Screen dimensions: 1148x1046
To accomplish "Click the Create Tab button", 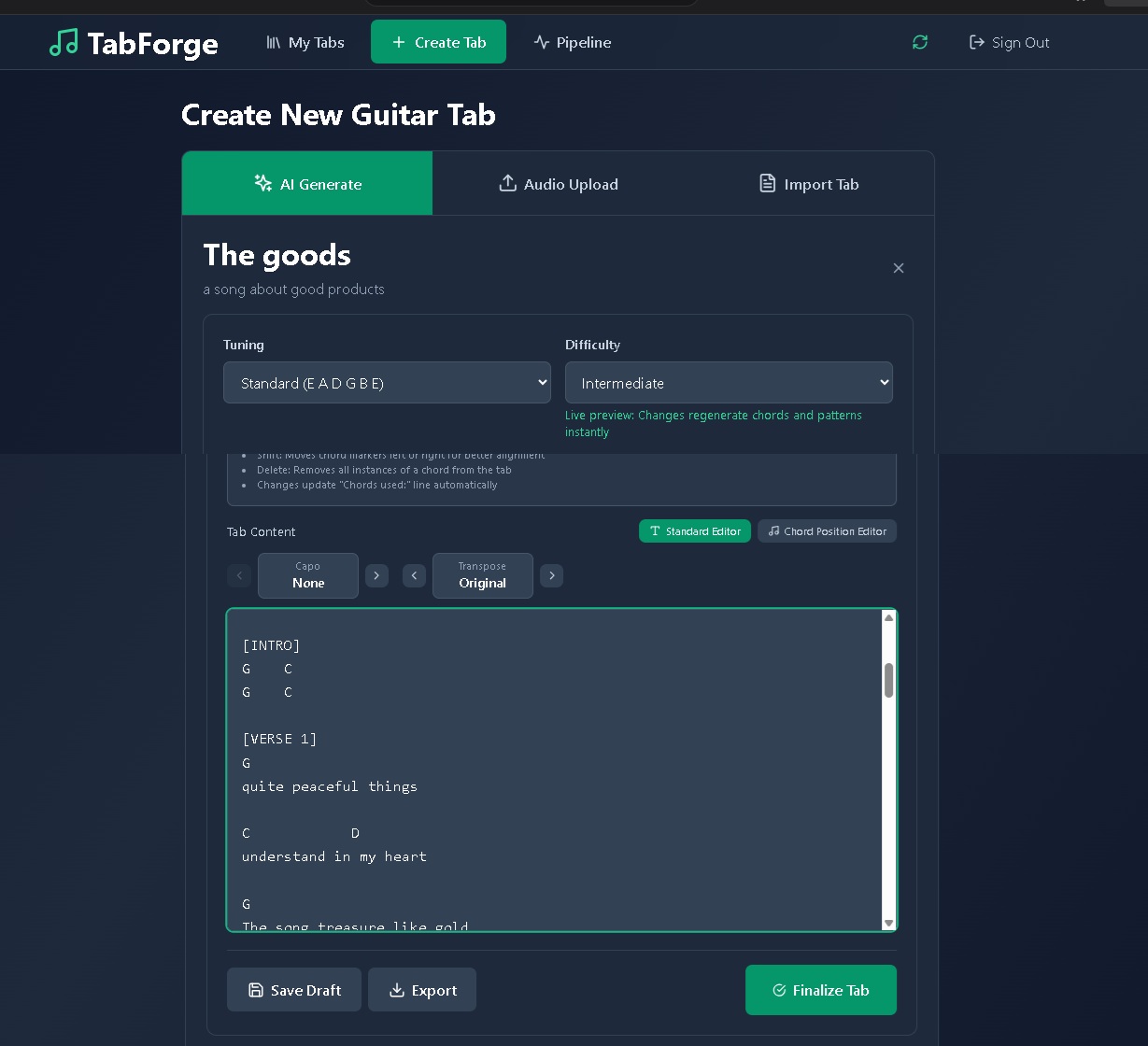I will point(438,41).
